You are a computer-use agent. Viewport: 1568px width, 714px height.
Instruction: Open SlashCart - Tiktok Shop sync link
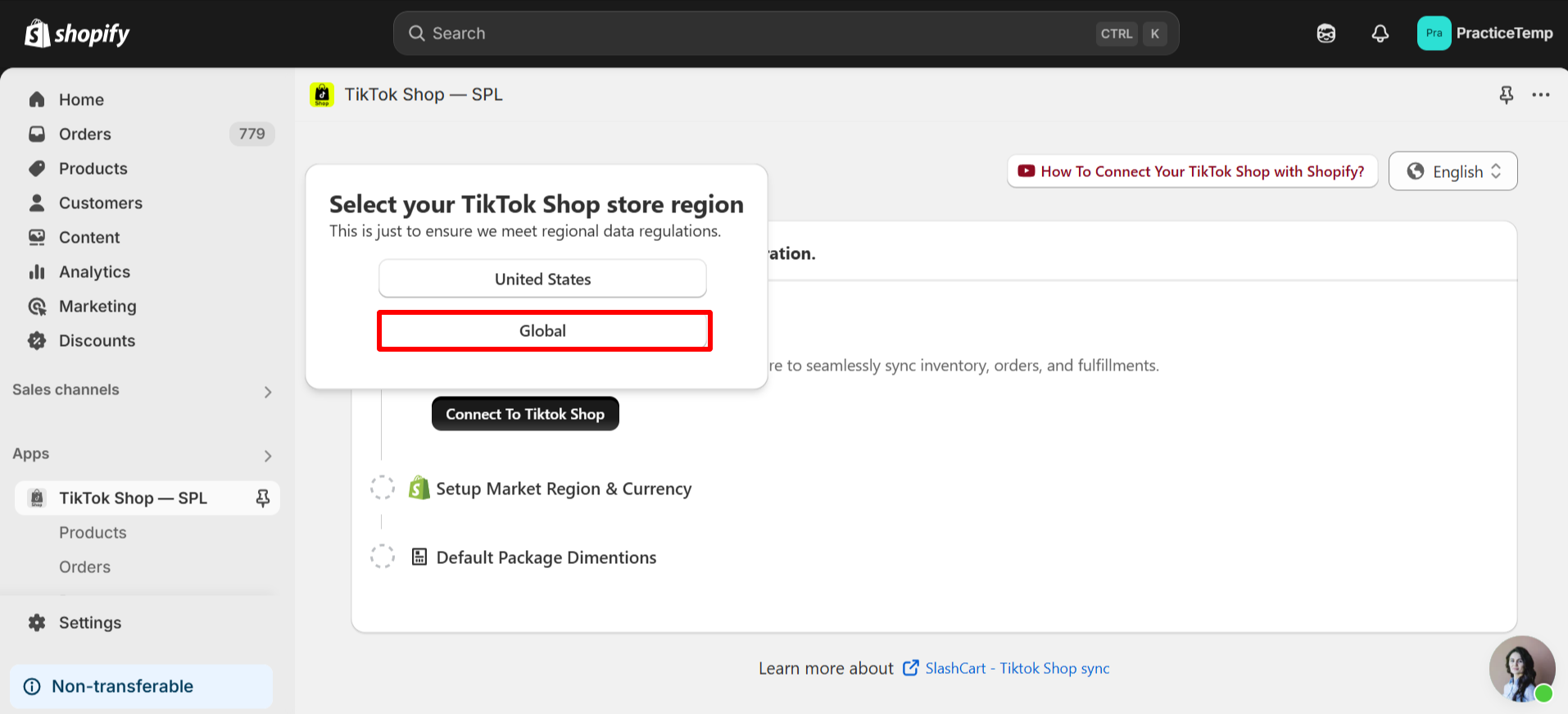(x=1017, y=669)
